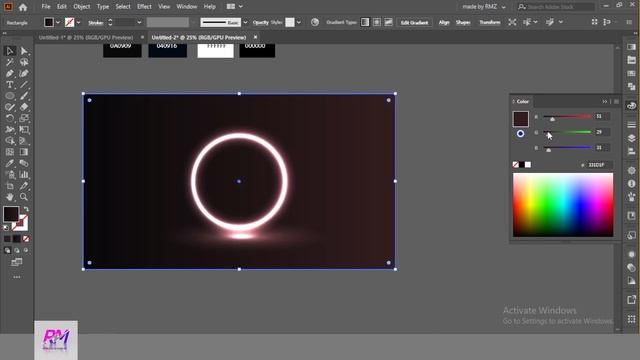This screenshot has width=640, height=360.
Task: Select the Hand tool
Action: click(10, 197)
